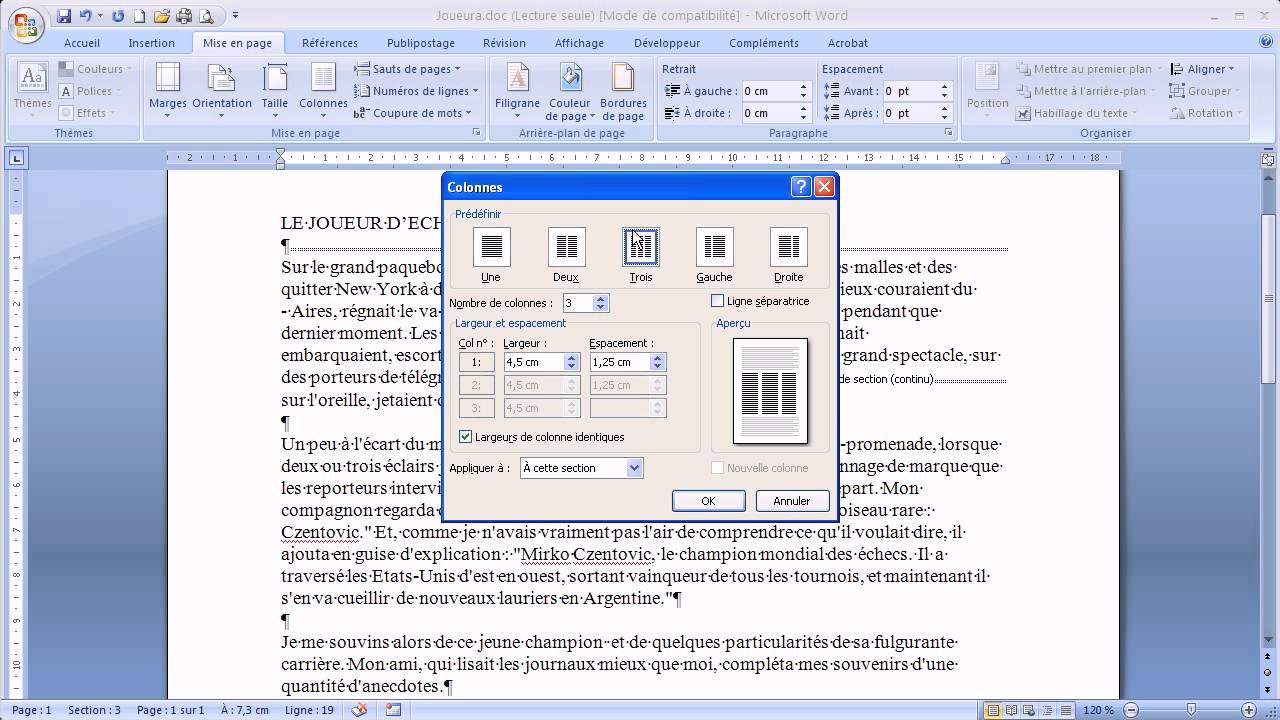Enable the Ligne séparatrice checkbox
This screenshot has width=1280, height=720.
717,301
